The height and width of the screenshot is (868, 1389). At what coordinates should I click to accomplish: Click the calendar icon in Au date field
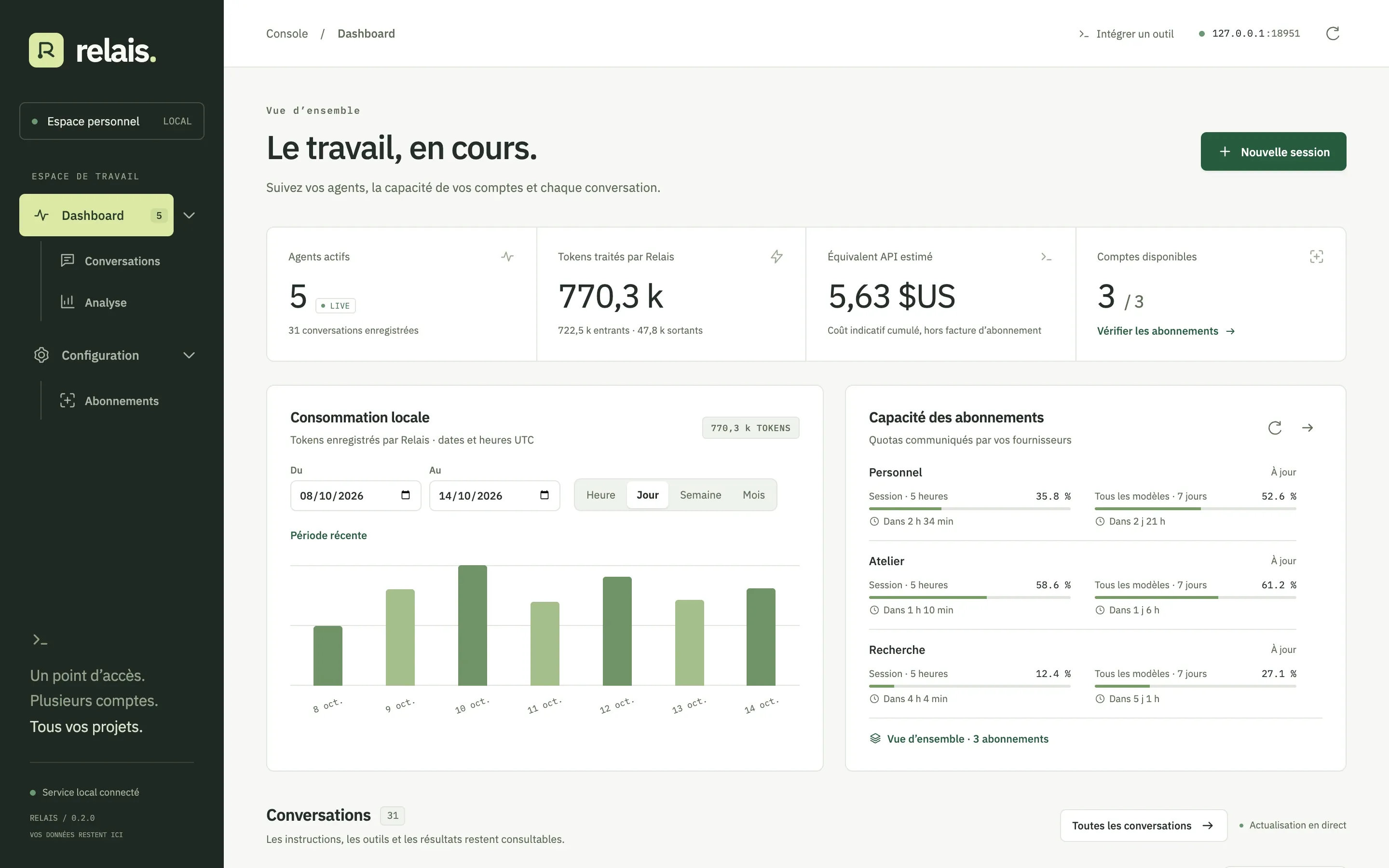pyautogui.click(x=544, y=495)
